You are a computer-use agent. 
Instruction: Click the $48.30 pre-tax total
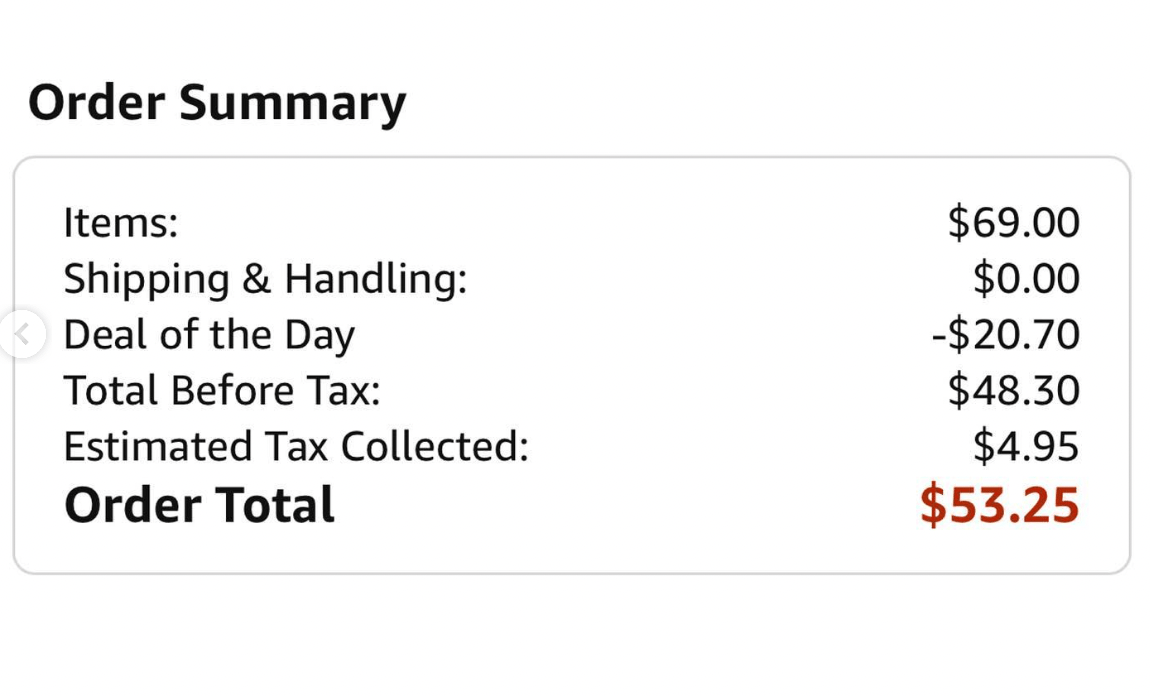pos(1014,390)
